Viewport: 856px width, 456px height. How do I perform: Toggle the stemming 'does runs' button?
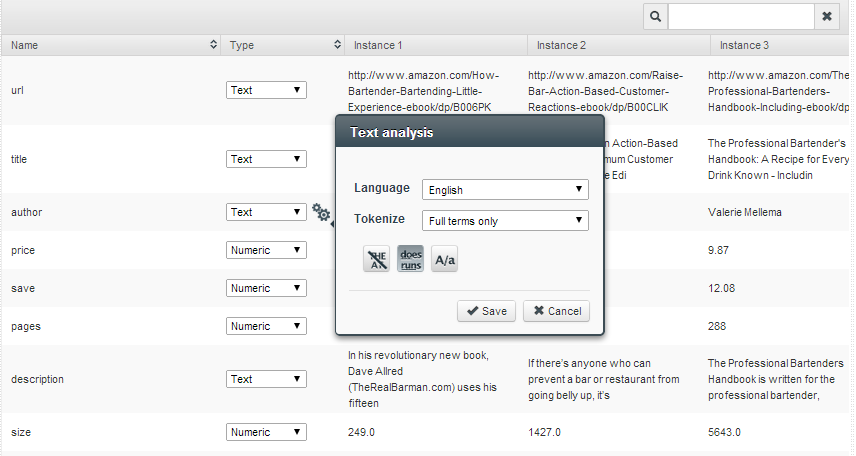[411, 259]
